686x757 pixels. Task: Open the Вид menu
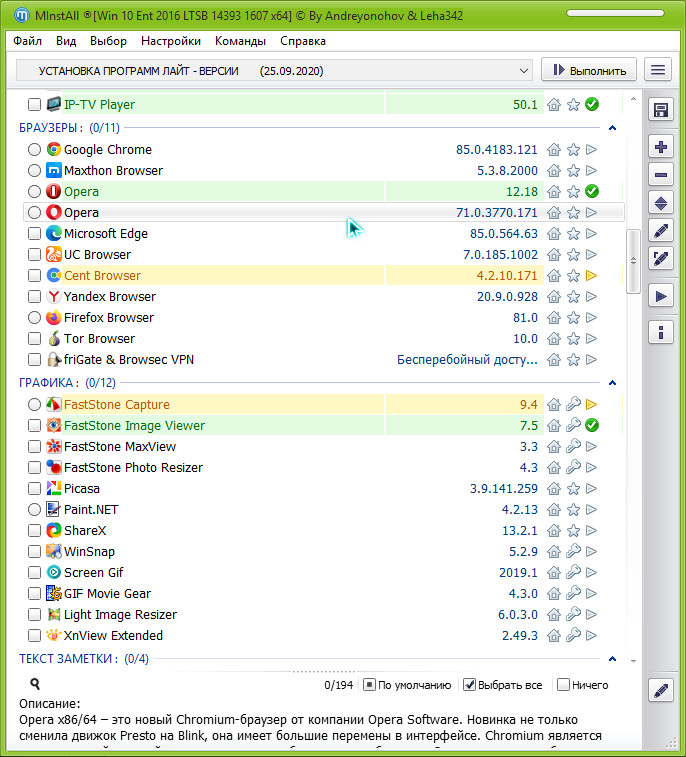tap(66, 41)
